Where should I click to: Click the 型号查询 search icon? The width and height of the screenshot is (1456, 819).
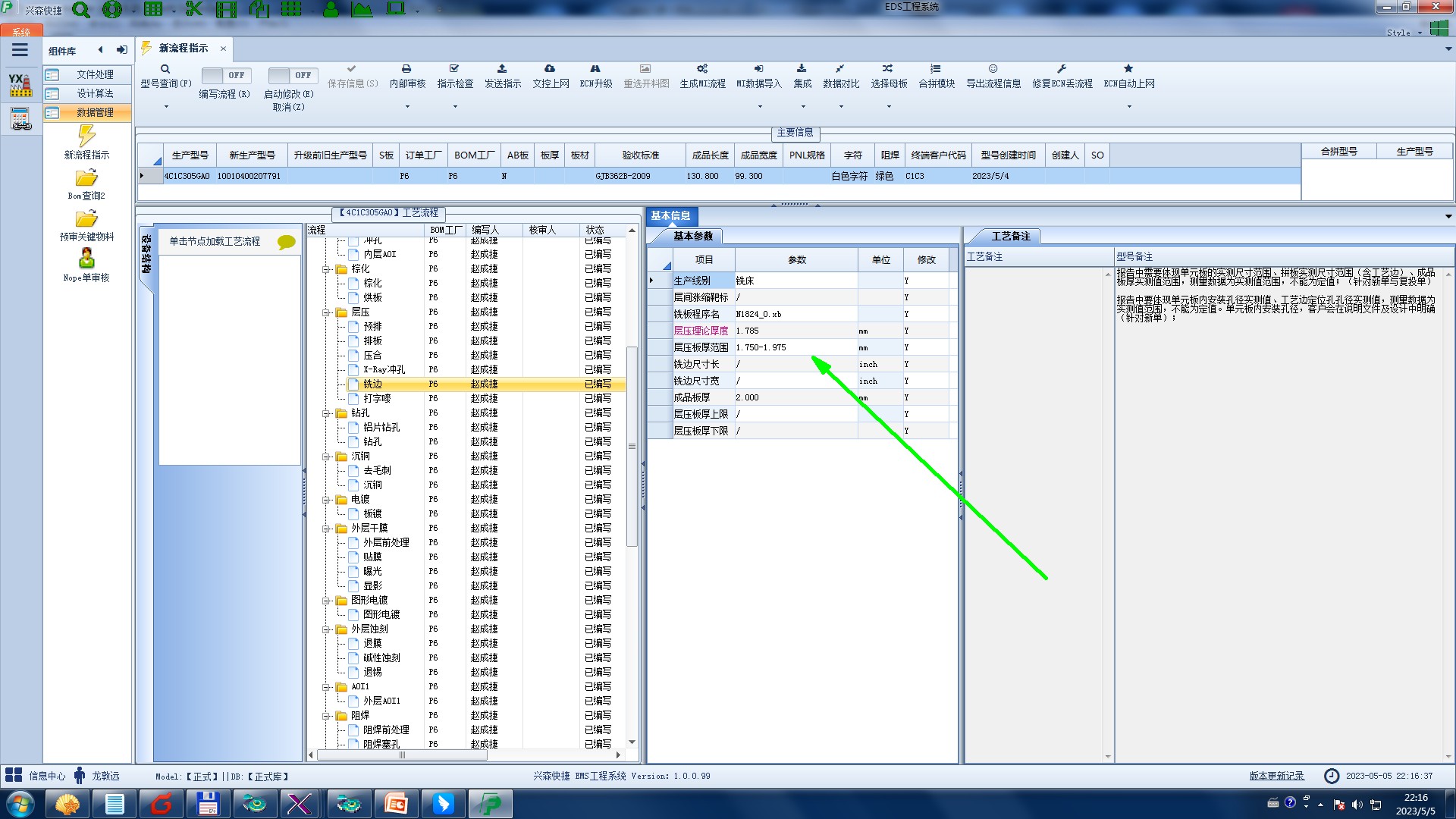click(x=165, y=69)
